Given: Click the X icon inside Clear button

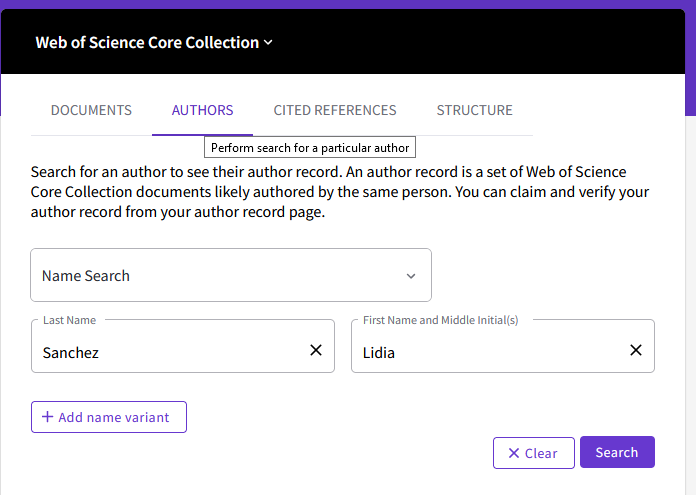Looking at the screenshot, I should point(514,453).
